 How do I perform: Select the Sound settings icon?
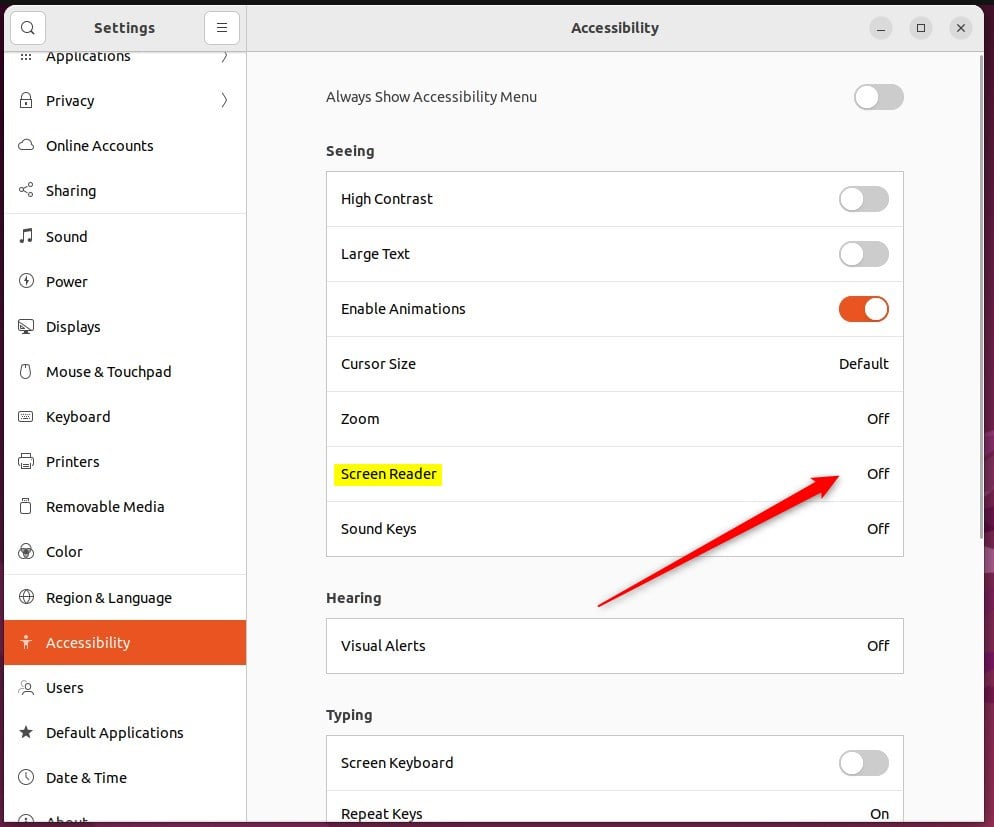click(x=27, y=236)
